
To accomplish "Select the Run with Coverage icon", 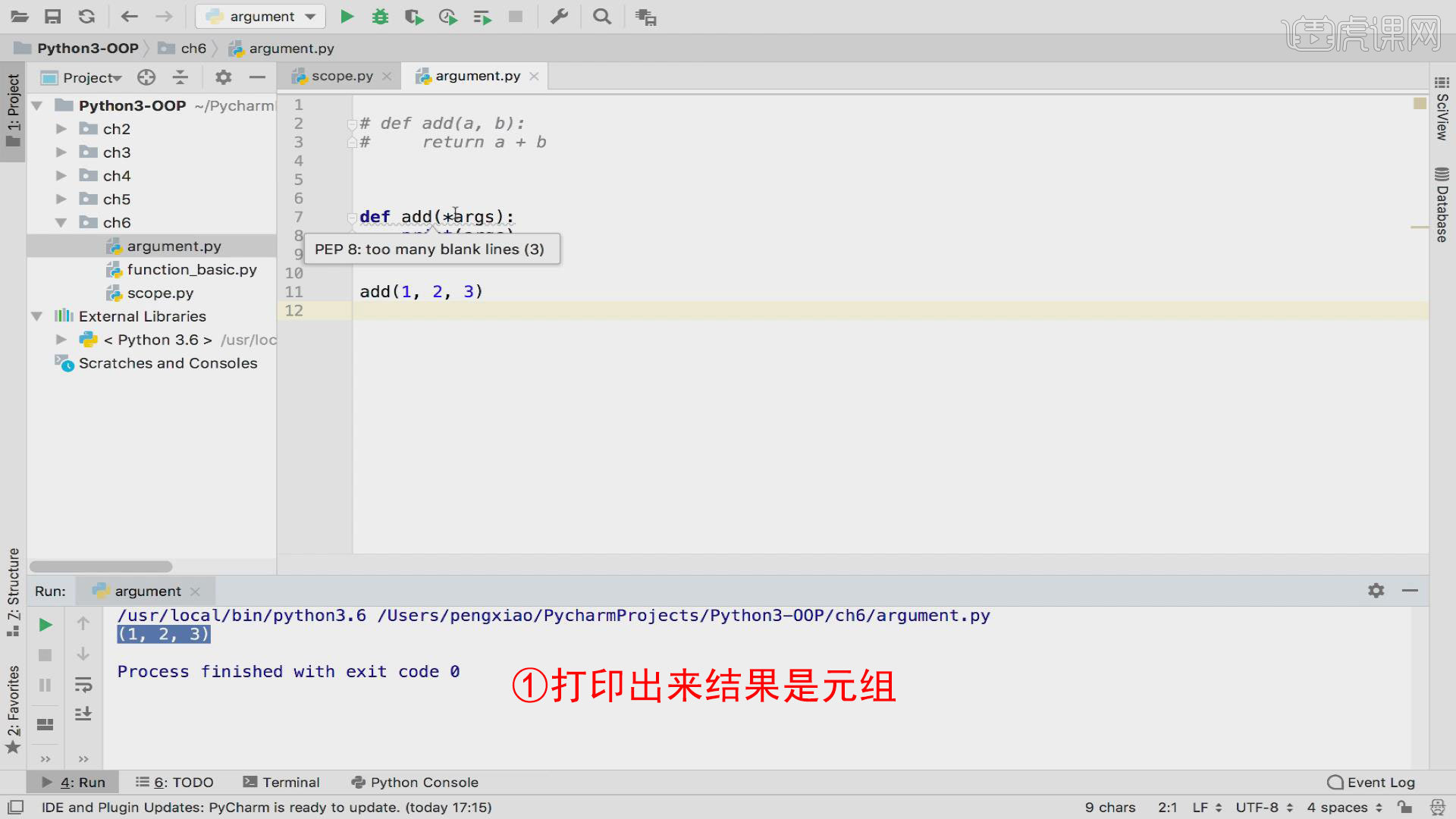I will [x=414, y=16].
